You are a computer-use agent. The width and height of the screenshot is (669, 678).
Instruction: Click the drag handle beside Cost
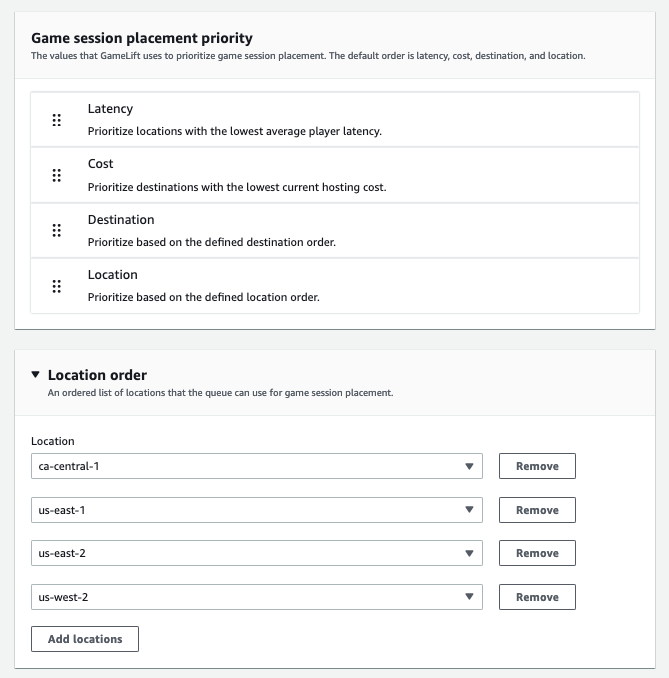point(56,175)
